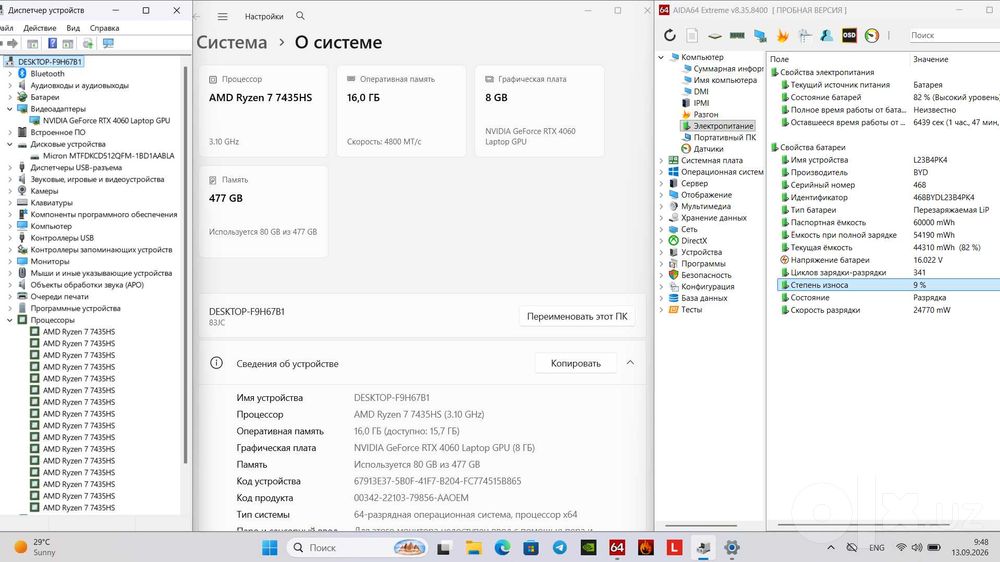Click the Device Manager vertical scrollbar
Screen dimensions: 1000x562
pyautogui.click(x=186, y=265)
